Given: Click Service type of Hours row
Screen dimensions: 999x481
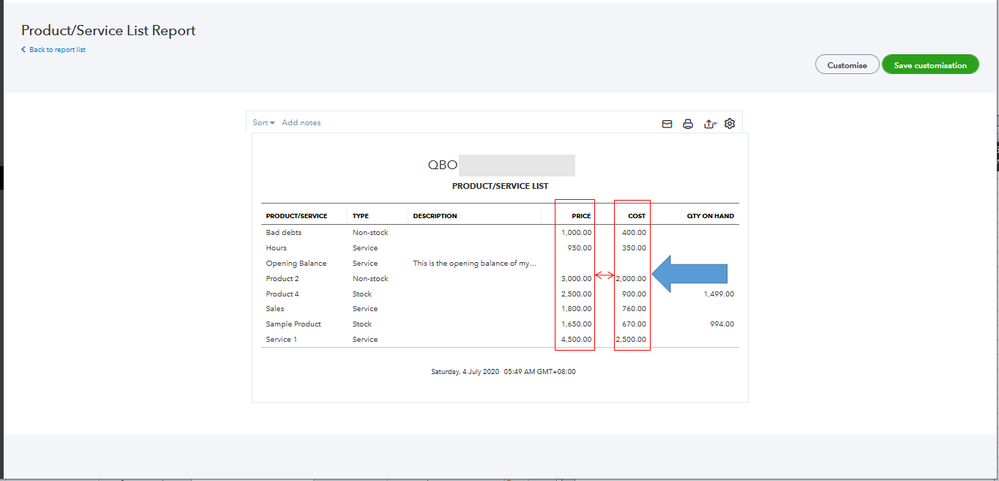Looking at the screenshot, I should pyautogui.click(x=365, y=248).
